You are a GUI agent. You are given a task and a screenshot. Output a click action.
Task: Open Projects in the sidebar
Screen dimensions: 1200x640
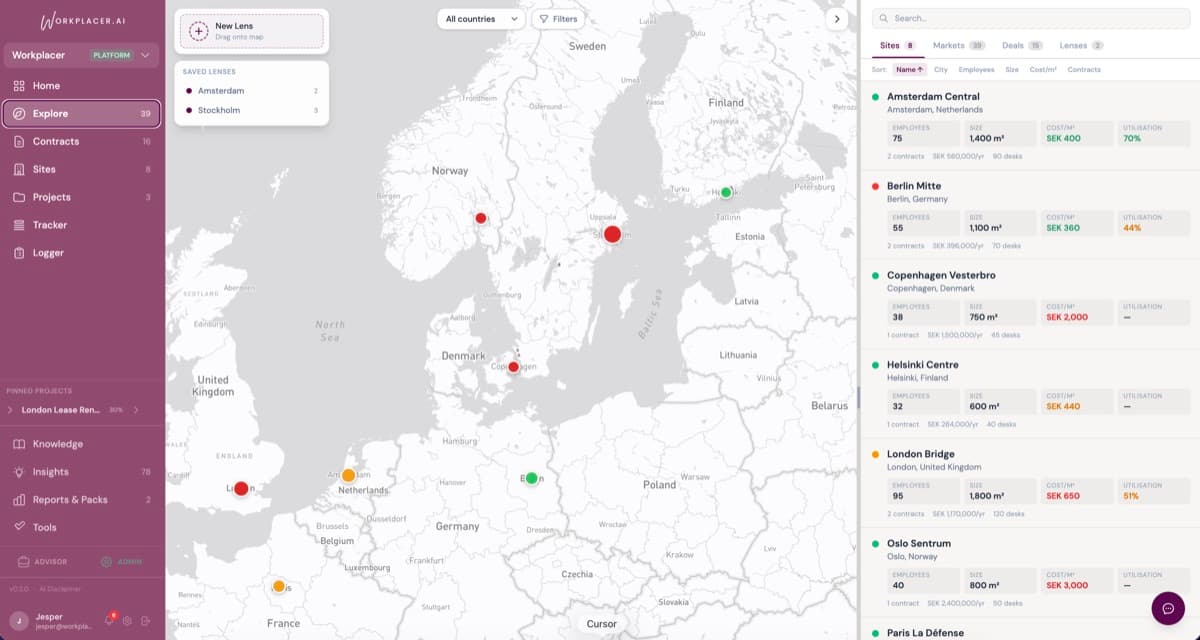(82, 197)
